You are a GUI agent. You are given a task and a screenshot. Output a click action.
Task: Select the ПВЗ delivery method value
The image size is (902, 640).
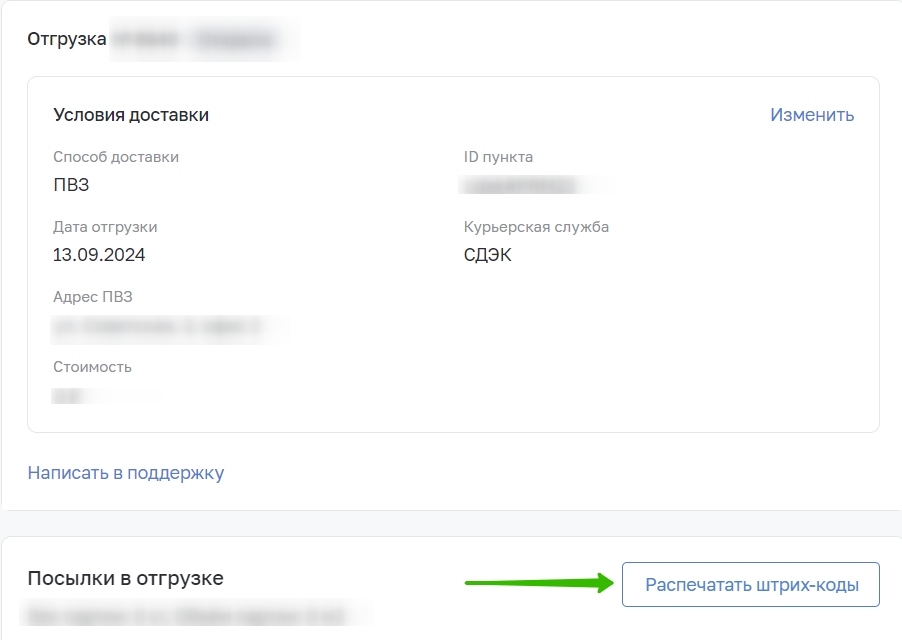pos(71,185)
